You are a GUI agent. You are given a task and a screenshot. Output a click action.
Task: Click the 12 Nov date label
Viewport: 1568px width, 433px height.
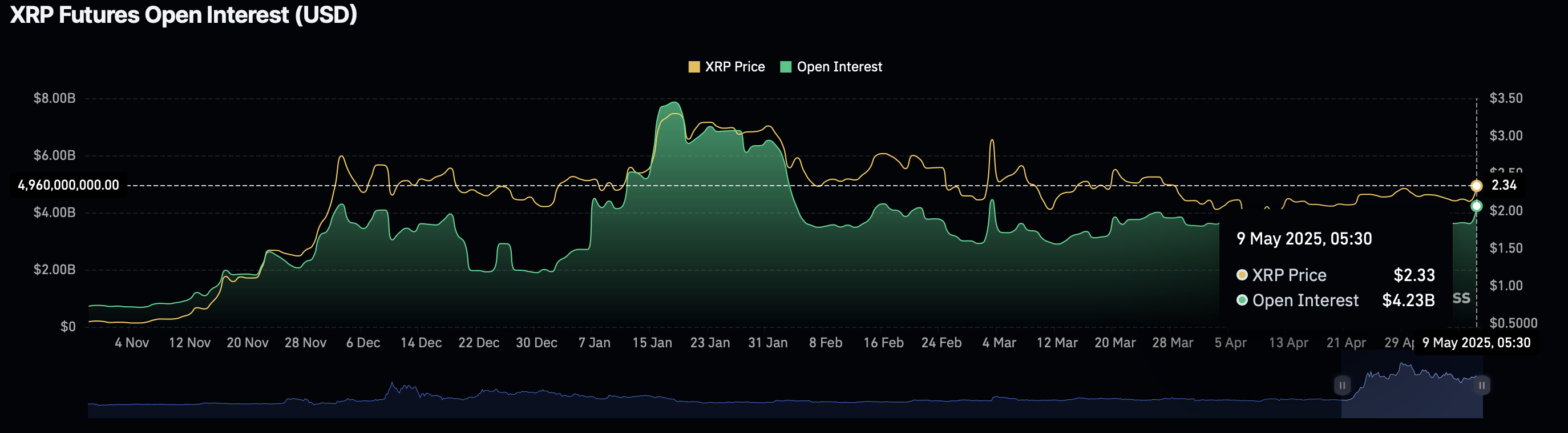click(x=190, y=343)
